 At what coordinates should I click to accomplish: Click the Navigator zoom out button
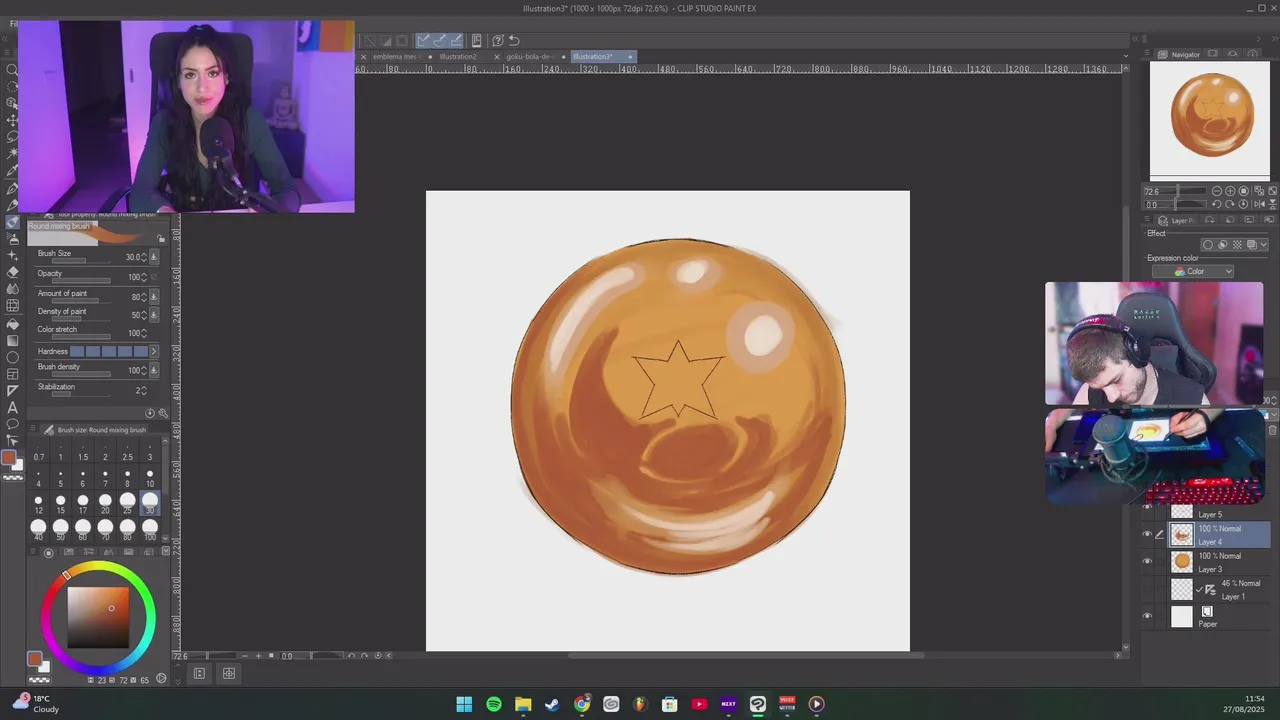[1217, 191]
